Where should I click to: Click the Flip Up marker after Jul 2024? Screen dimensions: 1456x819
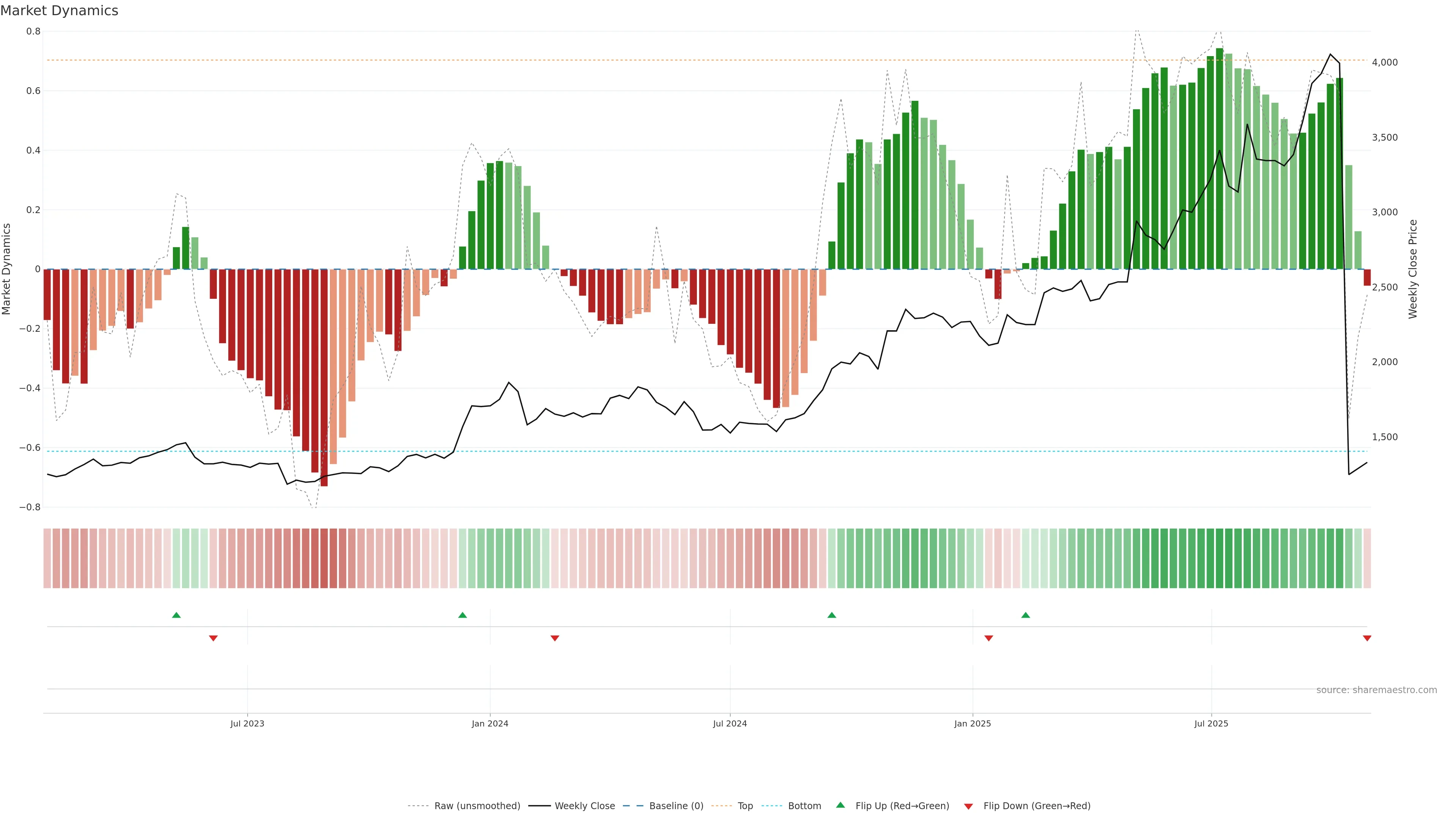832,615
